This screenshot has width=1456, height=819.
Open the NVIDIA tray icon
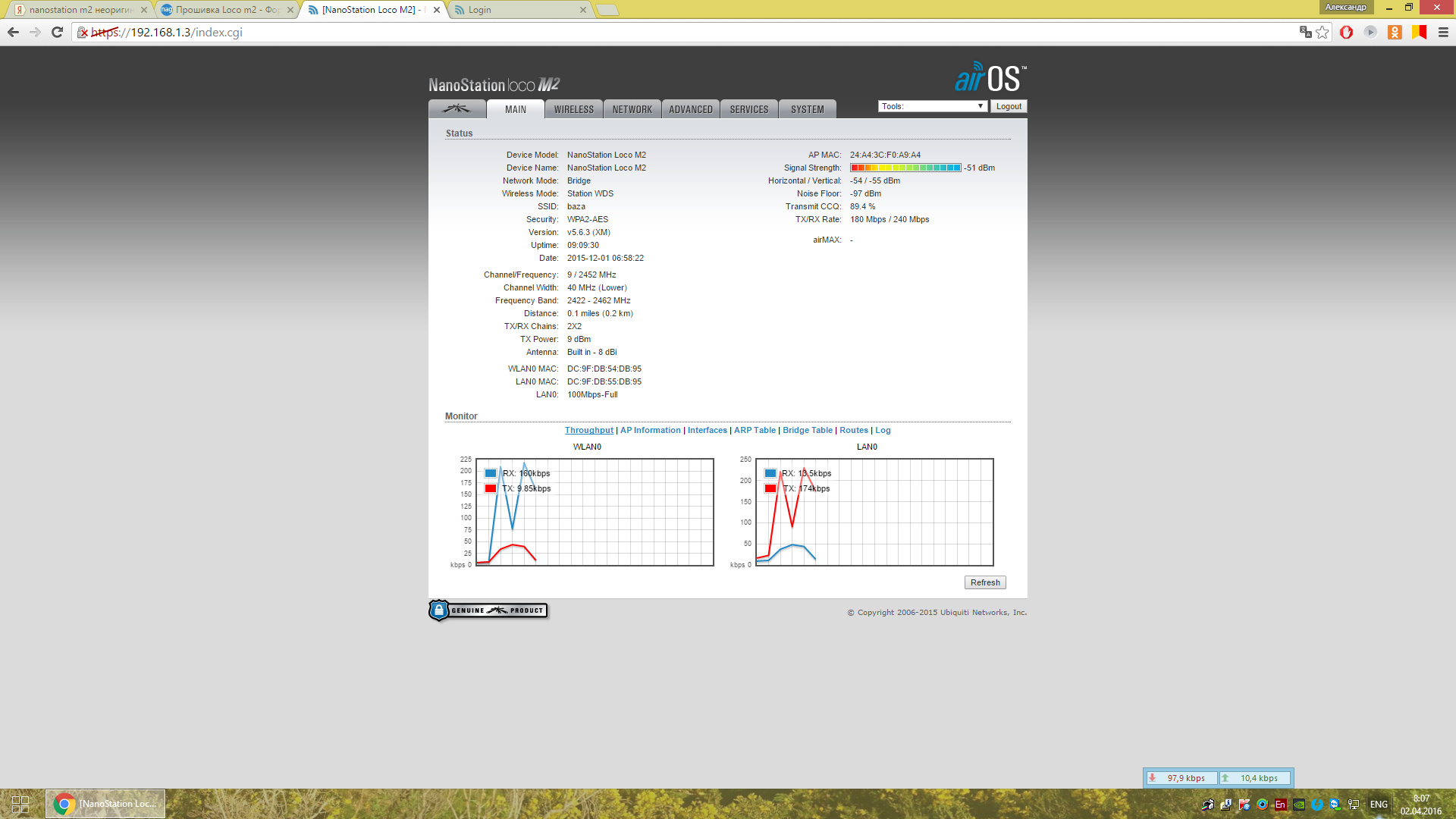1299,805
